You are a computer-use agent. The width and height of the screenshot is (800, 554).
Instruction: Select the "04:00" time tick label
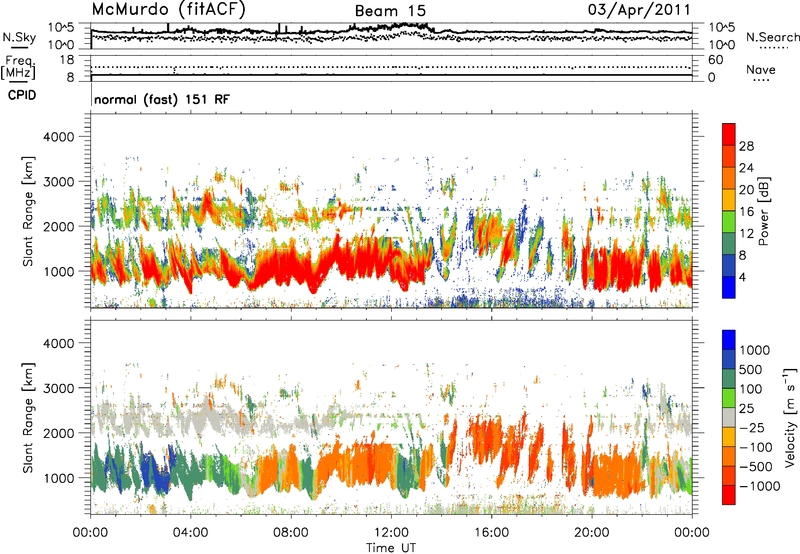(x=190, y=533)
